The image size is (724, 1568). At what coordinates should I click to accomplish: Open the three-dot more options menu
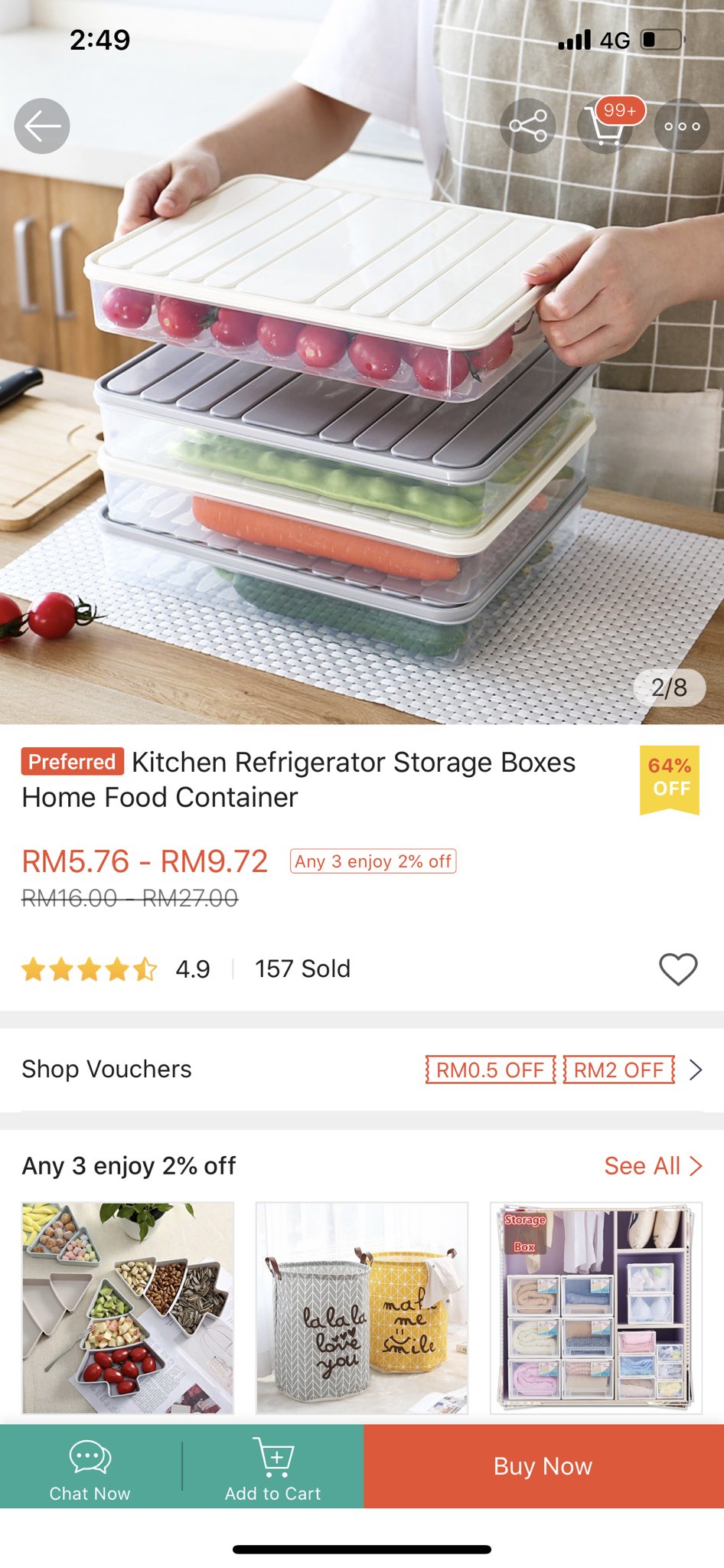coord(682,126)
